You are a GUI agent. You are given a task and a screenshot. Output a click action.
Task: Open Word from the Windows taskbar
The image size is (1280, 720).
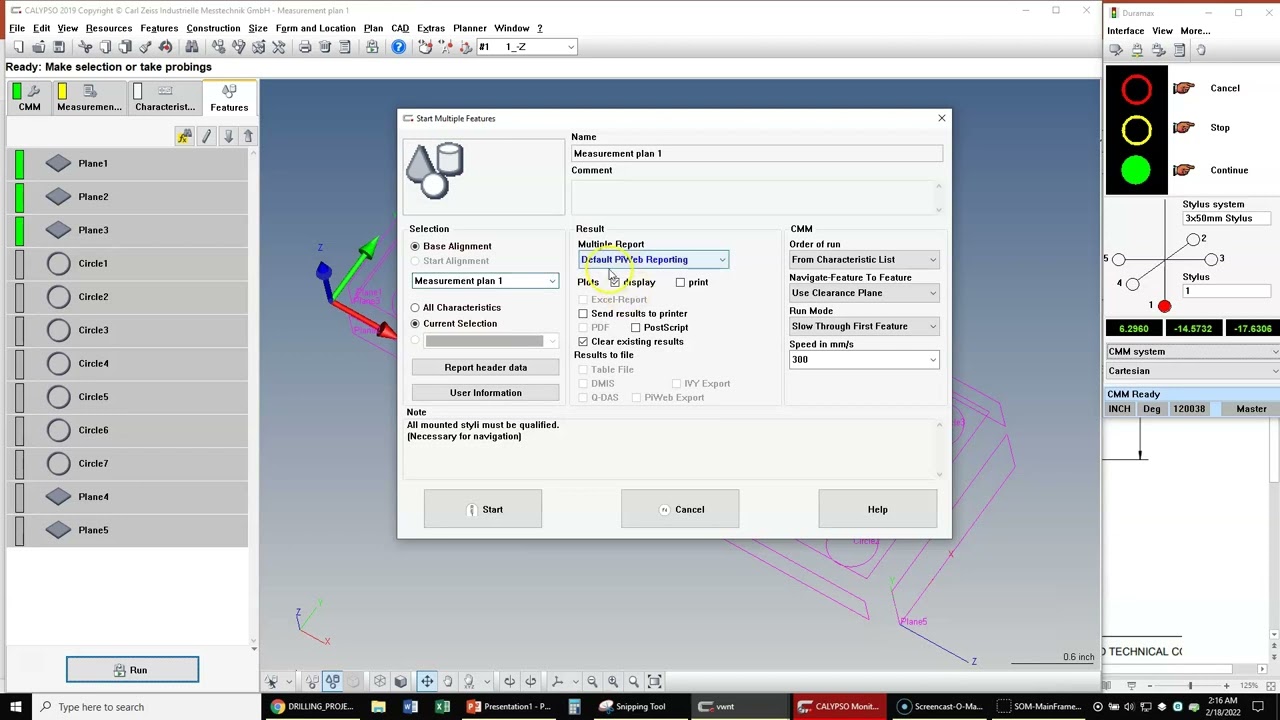point(410,707)
